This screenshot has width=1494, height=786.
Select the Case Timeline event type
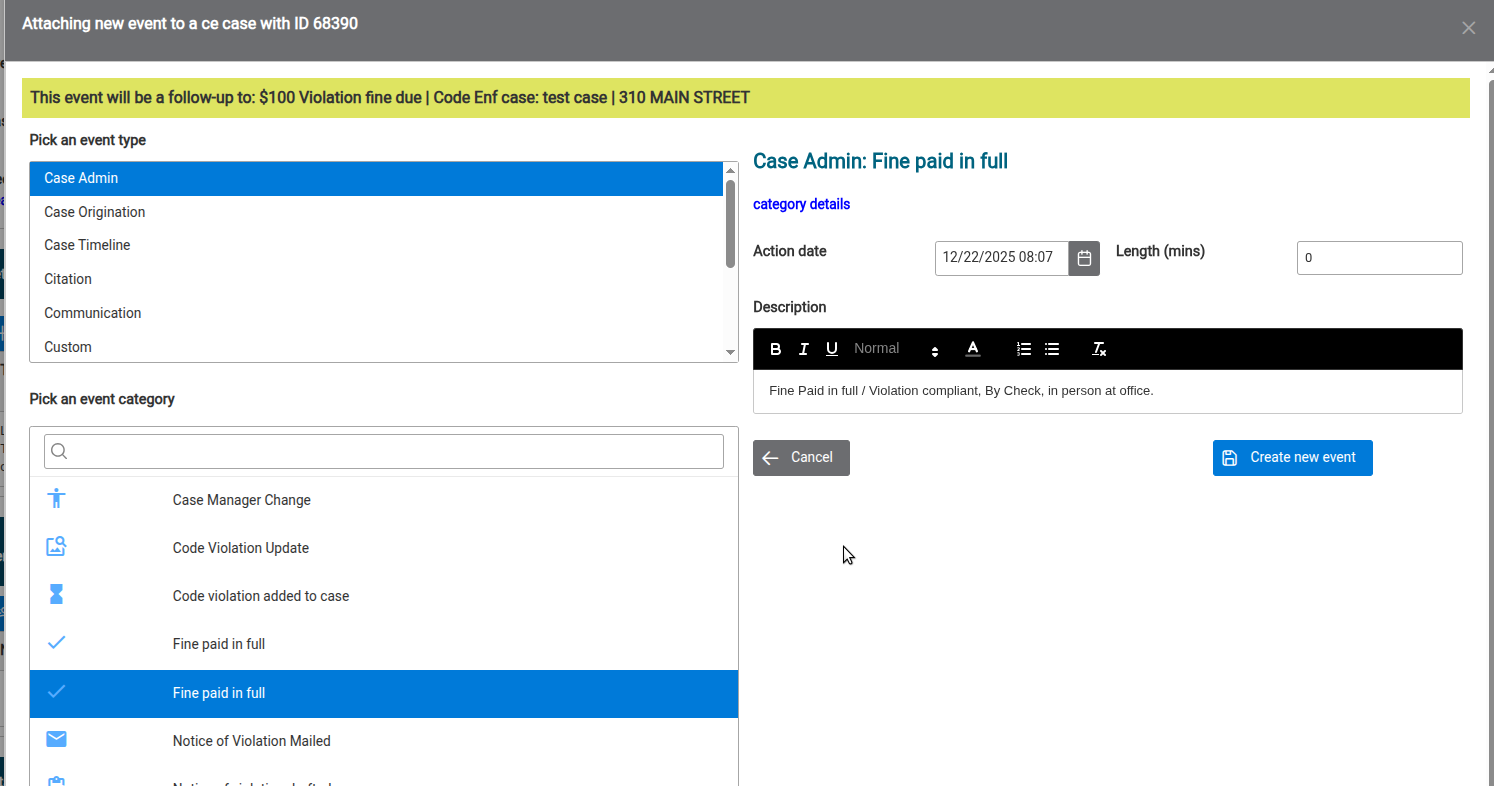(377, 245)
